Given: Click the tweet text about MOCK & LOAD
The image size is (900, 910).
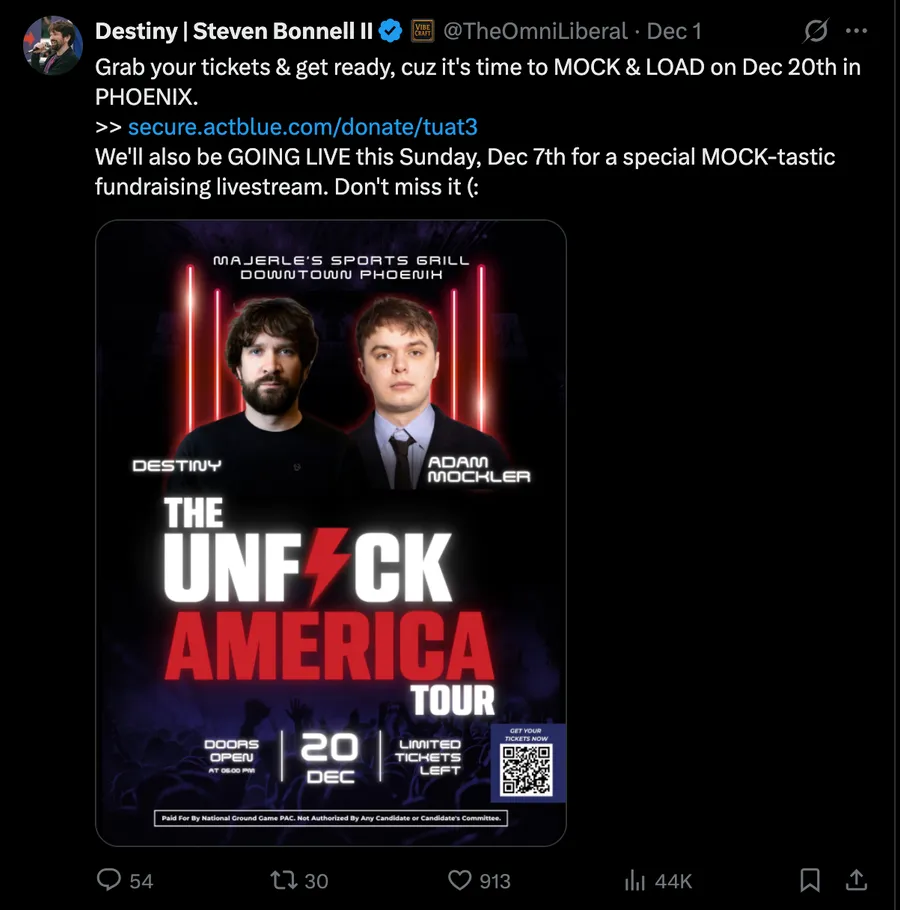Looking at the screenshot, I should click(478, 68).
